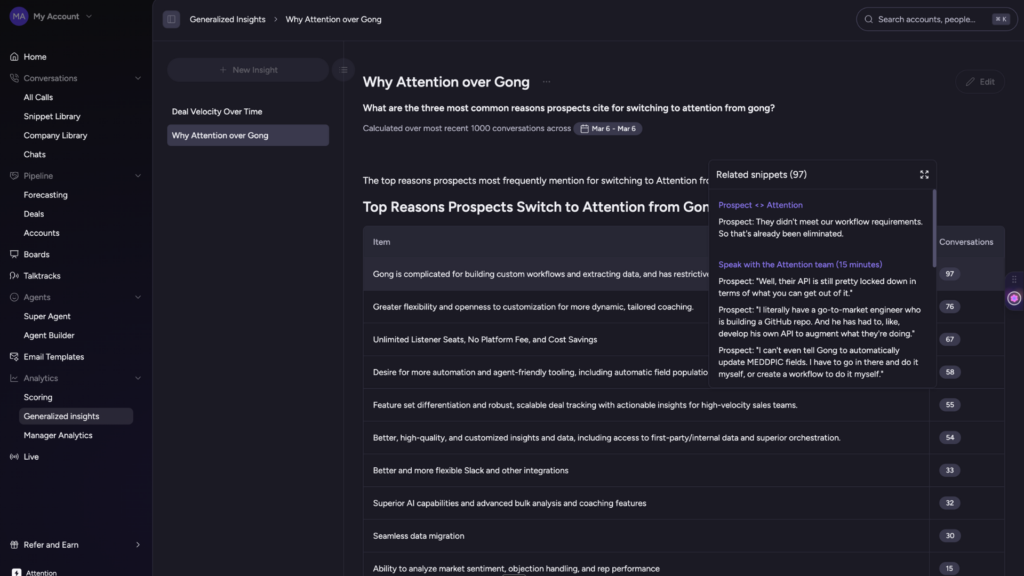
Task: Go to Chats
Action: pyautogui.click(x=34, y=154)
